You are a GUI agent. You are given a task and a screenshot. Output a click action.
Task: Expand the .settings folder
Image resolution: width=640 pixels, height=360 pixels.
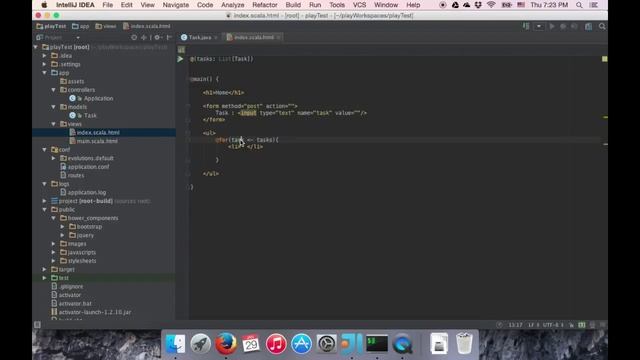[44, 64]
